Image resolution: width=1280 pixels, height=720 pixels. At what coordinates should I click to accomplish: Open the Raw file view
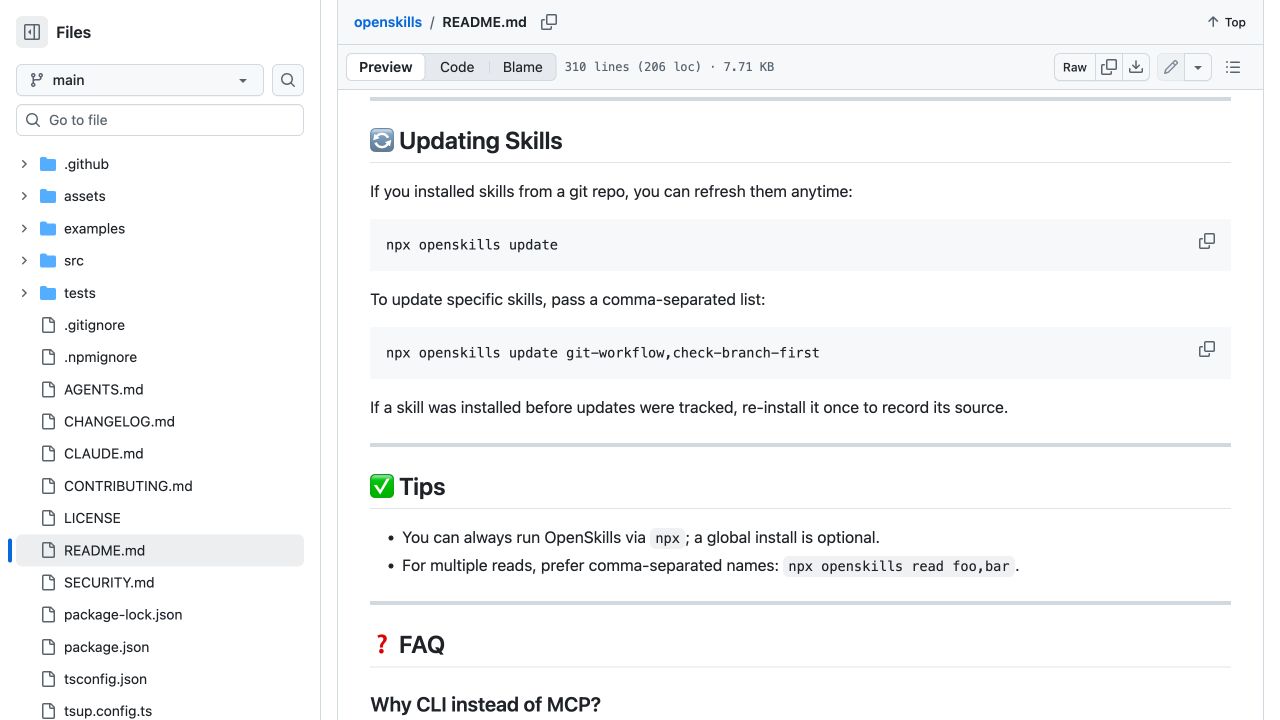click(x=1075, y=67)
